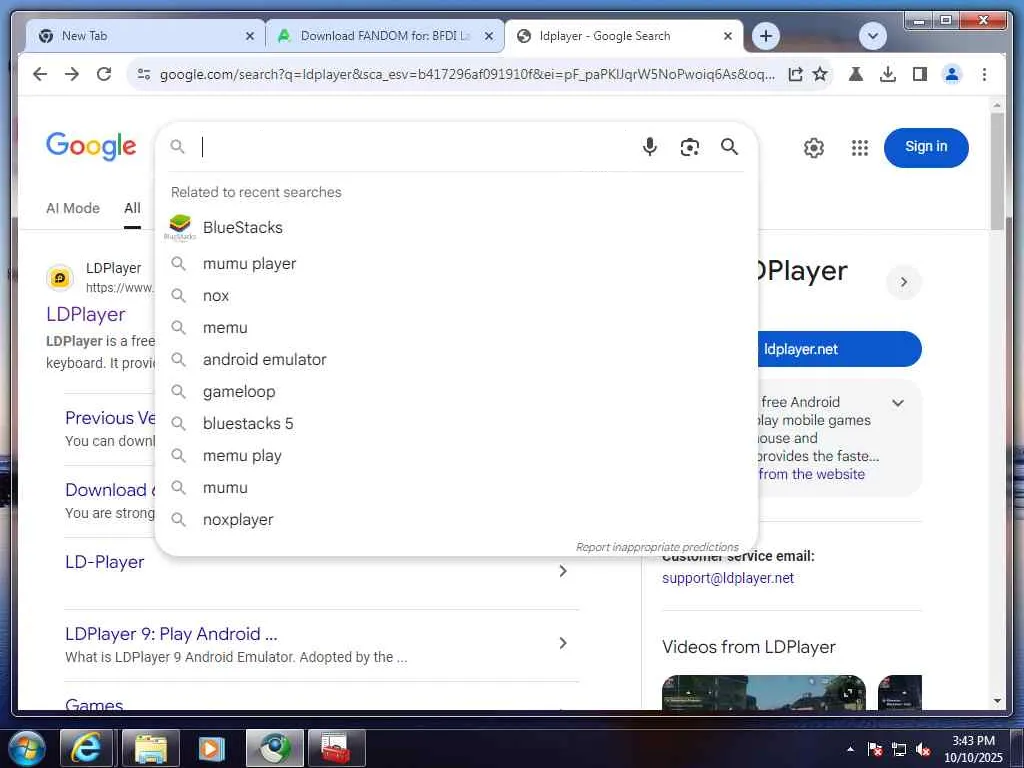Switch to Download FANDOM tab
Image resolution: width=1024 pixels, height=768 pixels.
coord(385,36)
